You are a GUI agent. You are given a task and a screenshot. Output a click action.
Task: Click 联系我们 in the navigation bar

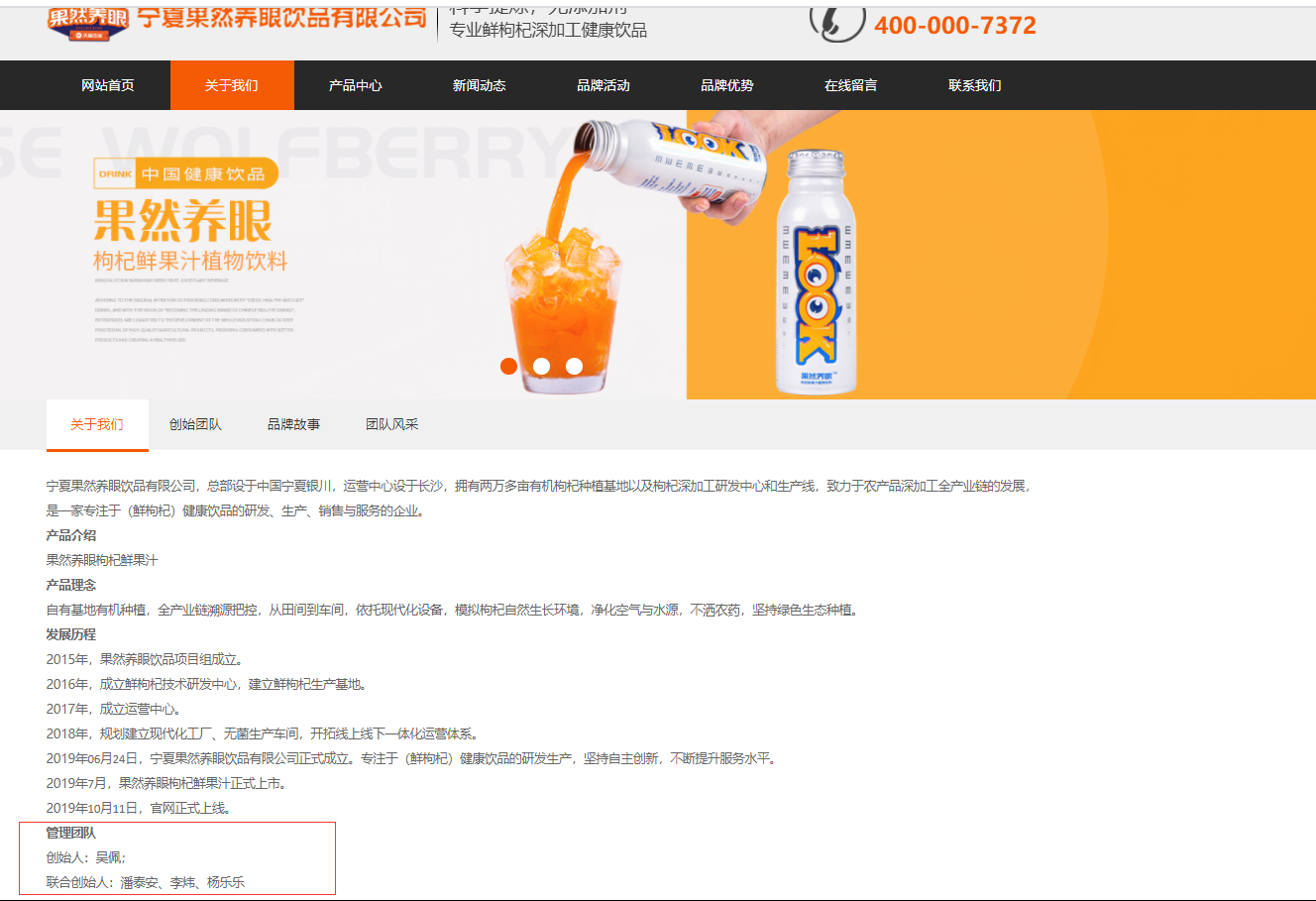(x=975, y=85)
